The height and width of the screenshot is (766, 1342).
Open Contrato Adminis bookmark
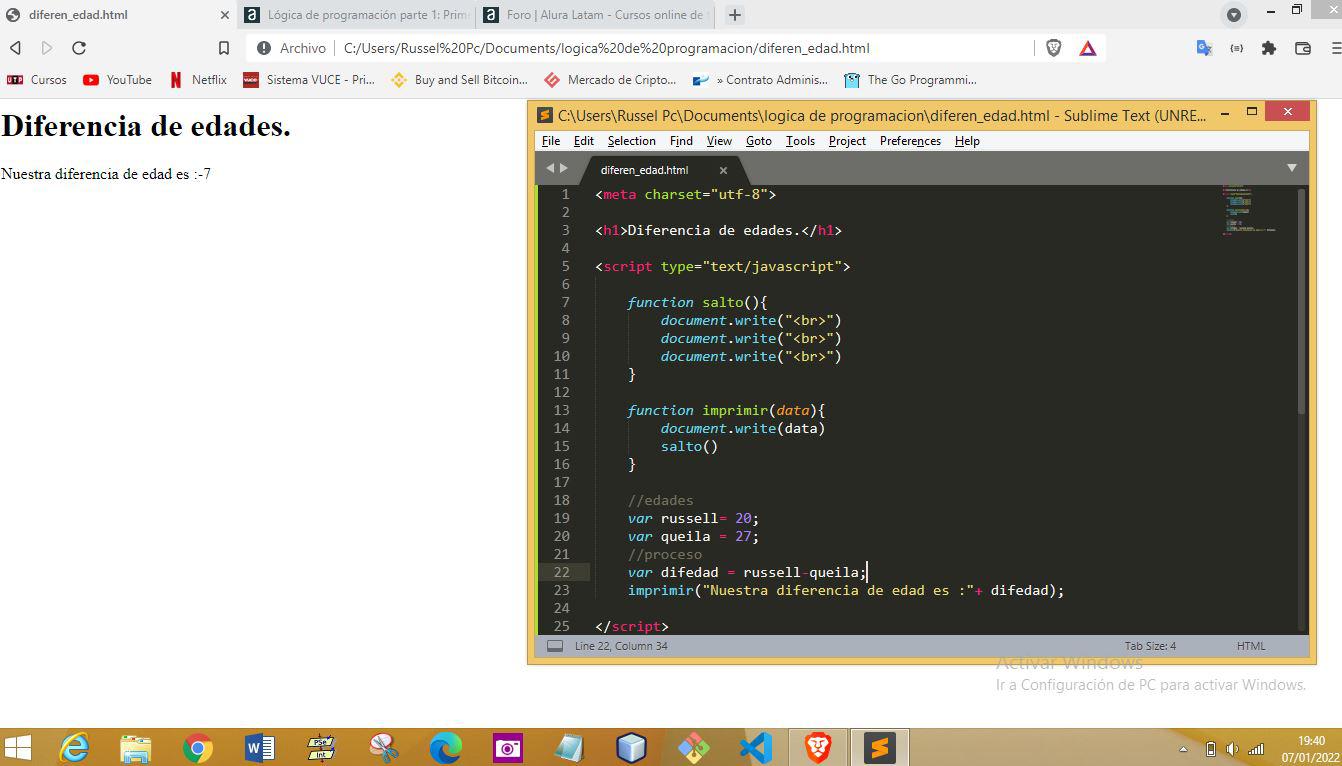coord(760,80)
